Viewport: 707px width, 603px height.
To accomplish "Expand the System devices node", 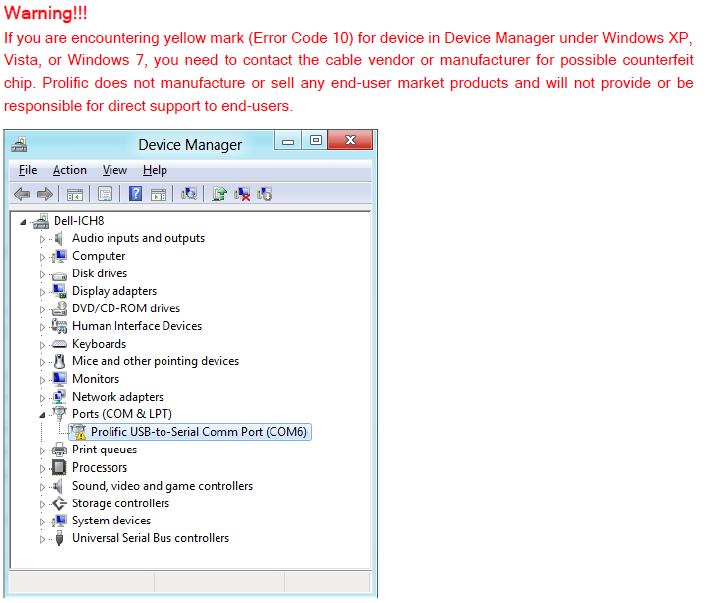I will [x=42, y=522].
